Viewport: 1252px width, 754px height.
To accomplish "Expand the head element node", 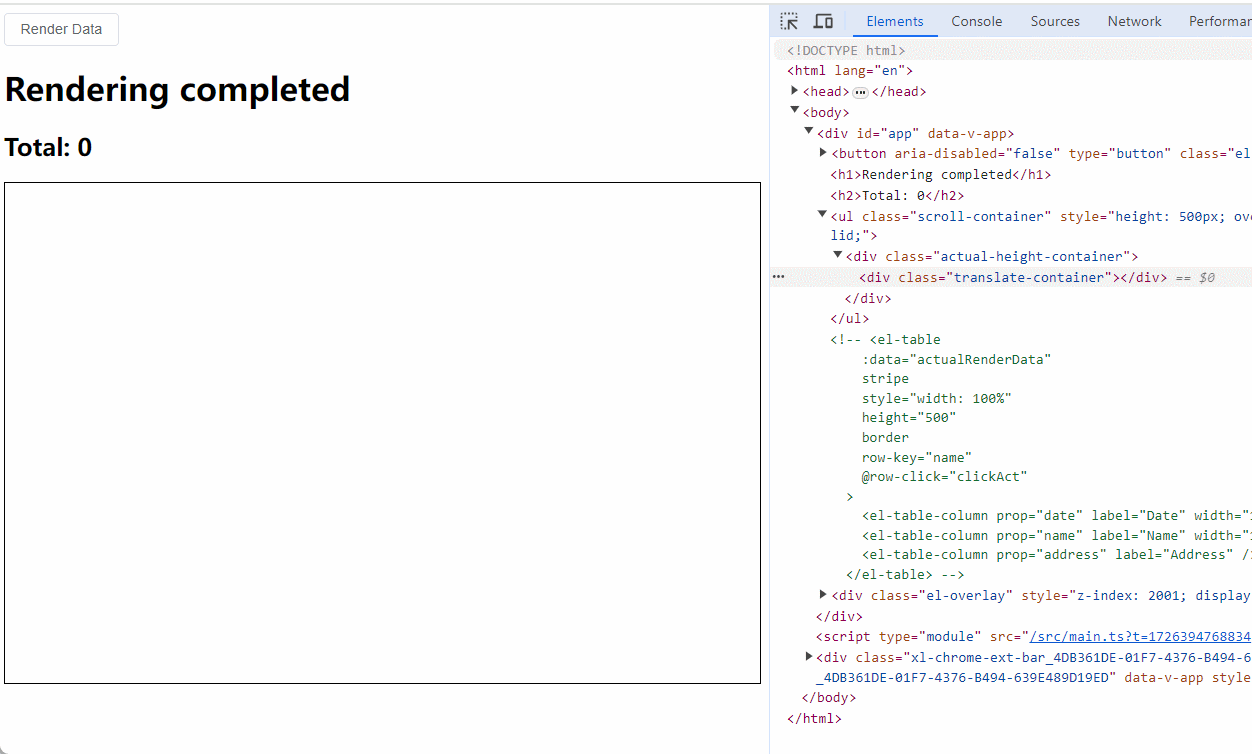I will coord(794,91).
